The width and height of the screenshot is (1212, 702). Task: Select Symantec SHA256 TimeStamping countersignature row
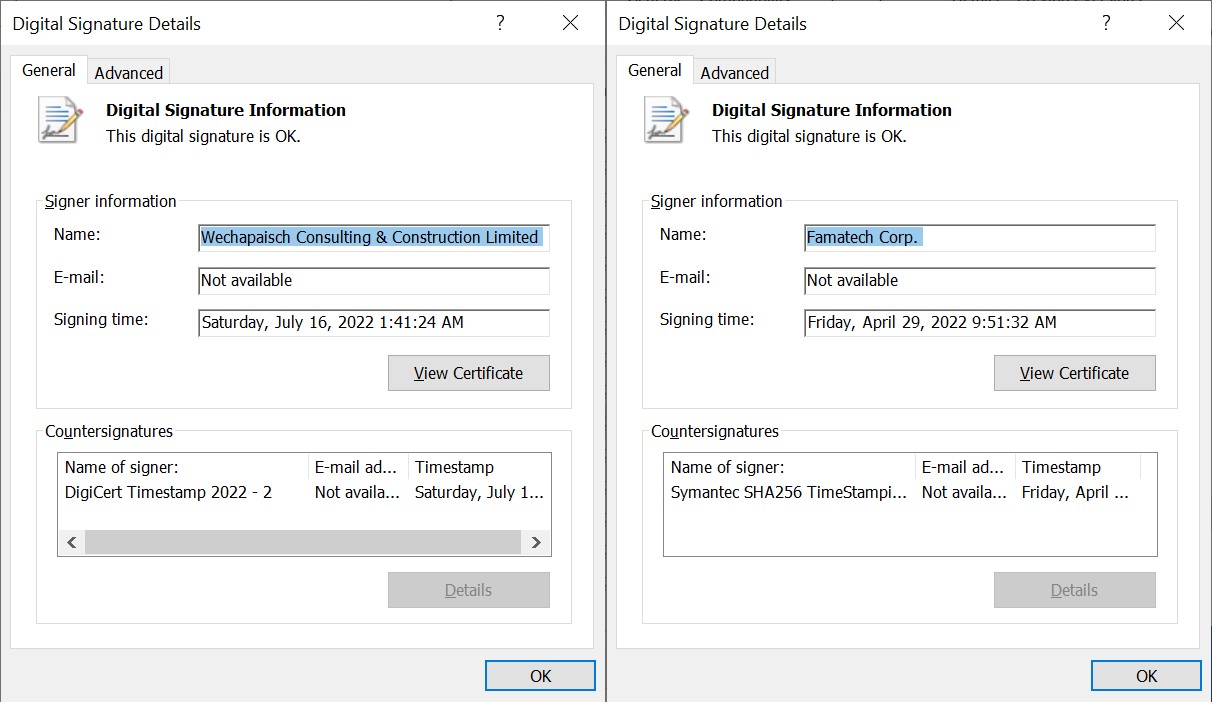[788, 492]
